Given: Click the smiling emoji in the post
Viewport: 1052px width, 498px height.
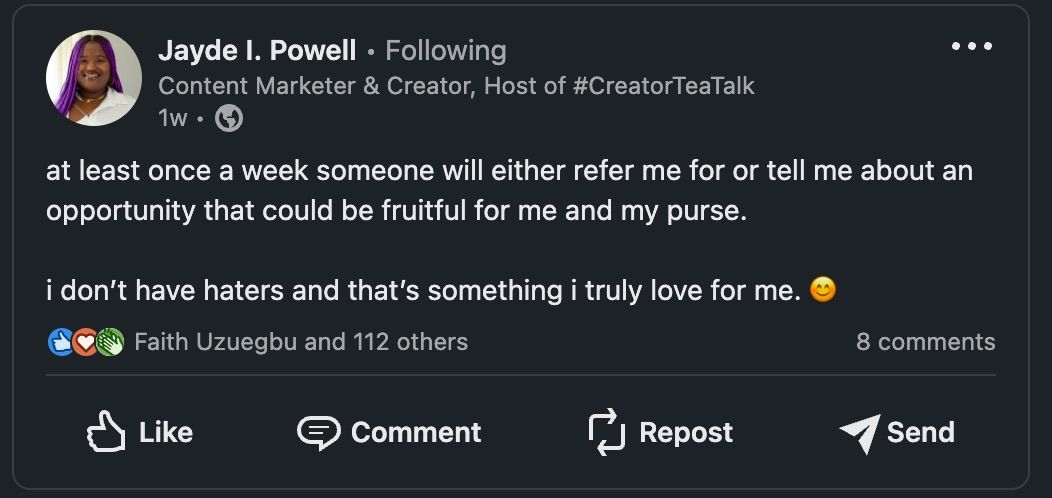Looking at the screenshot, I should pos(822,291).
